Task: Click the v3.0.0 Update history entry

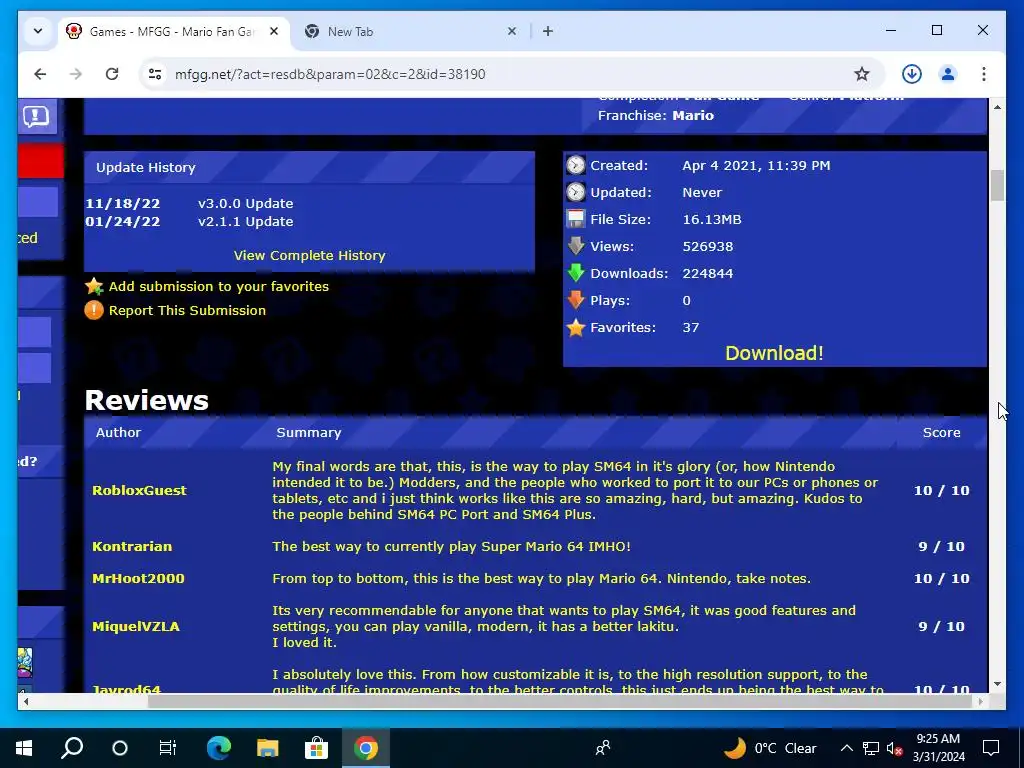Action: (x=246, y=203)
